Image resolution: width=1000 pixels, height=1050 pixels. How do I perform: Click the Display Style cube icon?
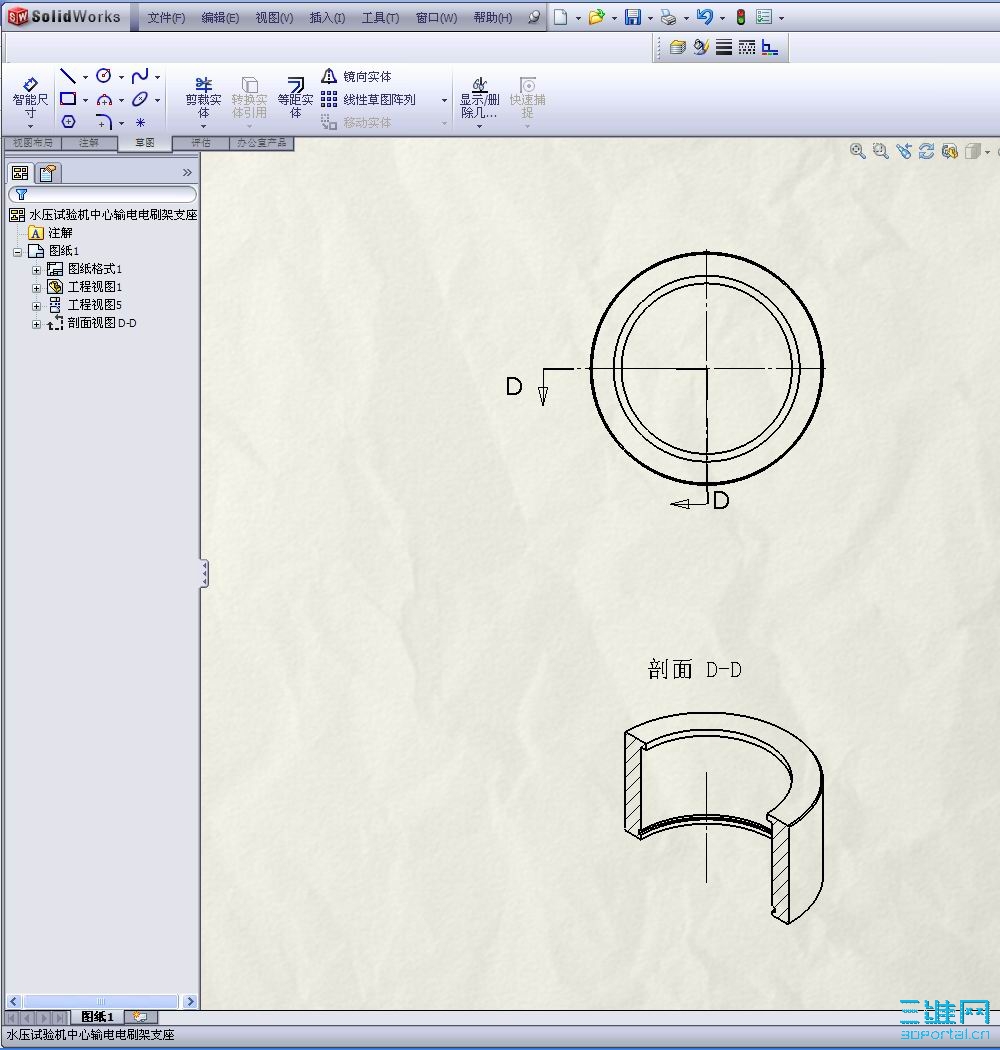click(x=973, y=151)
